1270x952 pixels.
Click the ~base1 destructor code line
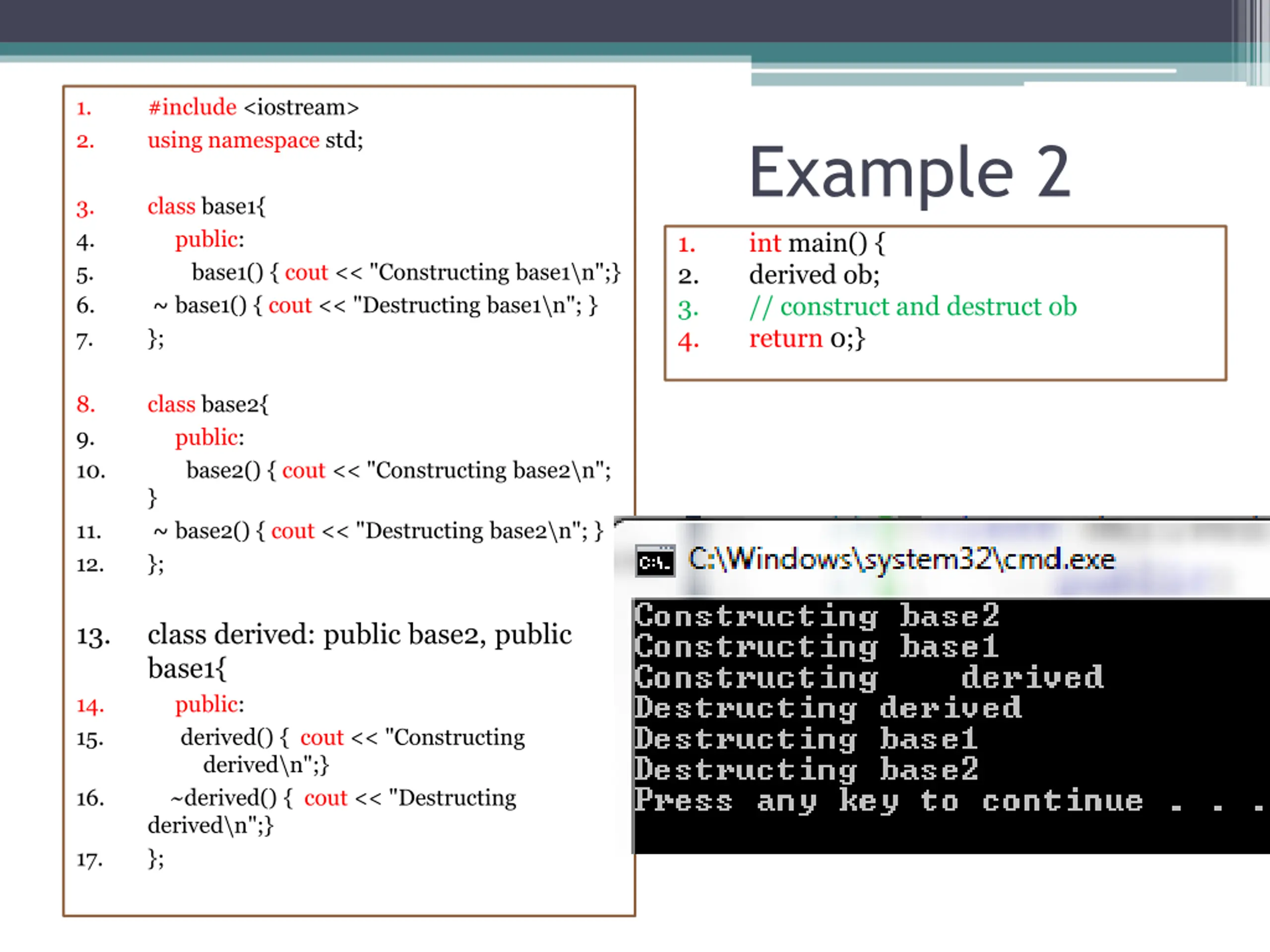click(376, 305)
